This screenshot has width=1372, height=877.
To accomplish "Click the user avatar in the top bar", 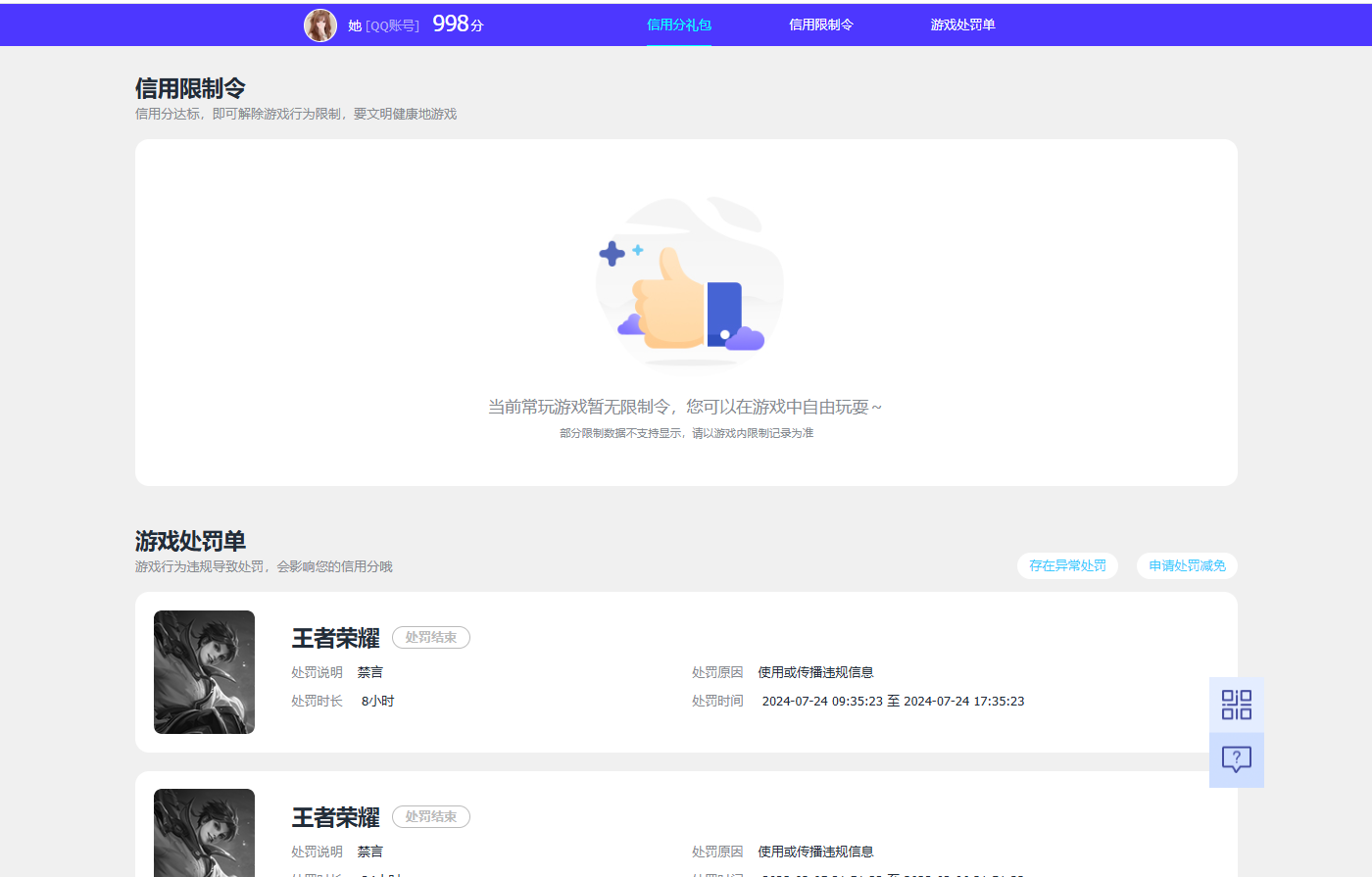I will pyautogui.click(x=320, y=23).
